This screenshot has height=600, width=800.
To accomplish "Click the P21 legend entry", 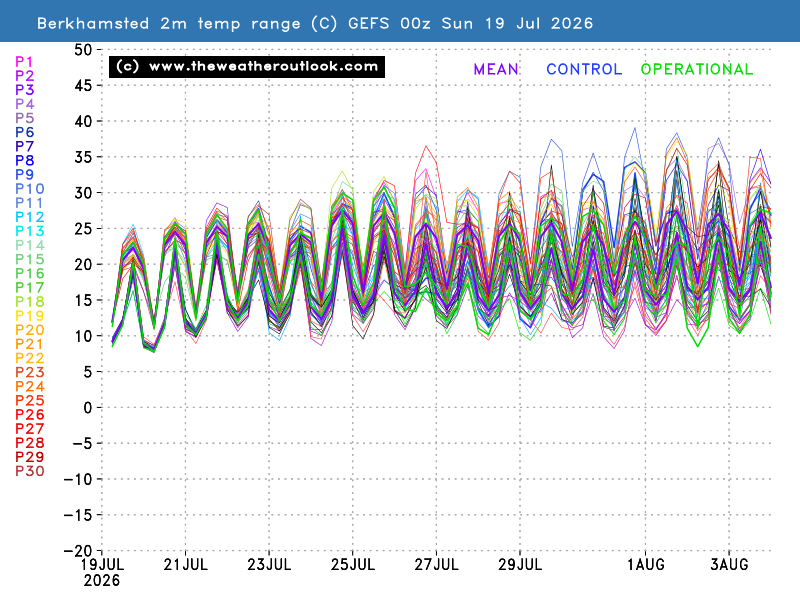I will (x=30, y=344).
